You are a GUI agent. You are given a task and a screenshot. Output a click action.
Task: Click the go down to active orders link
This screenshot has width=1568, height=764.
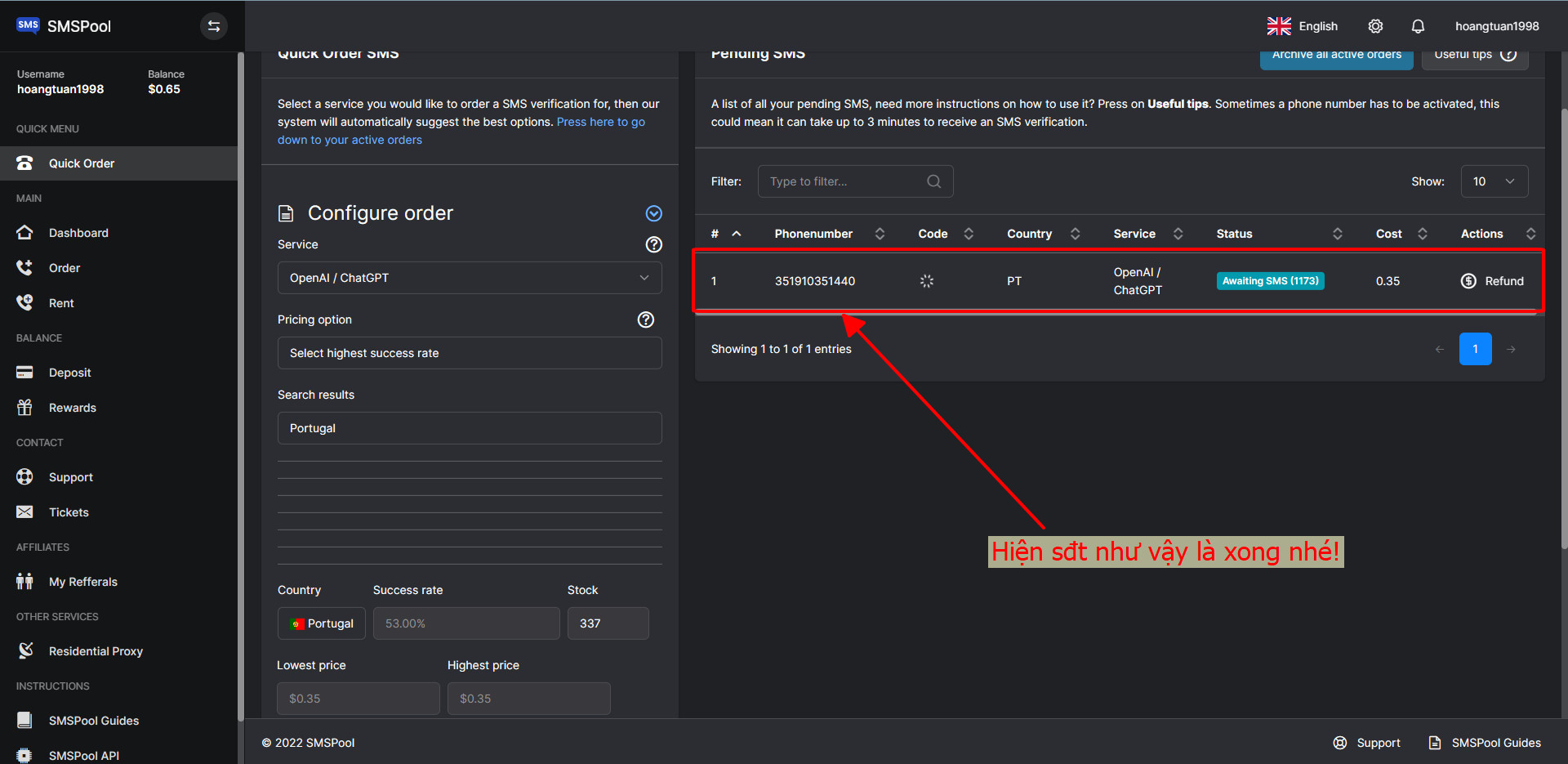350,140
